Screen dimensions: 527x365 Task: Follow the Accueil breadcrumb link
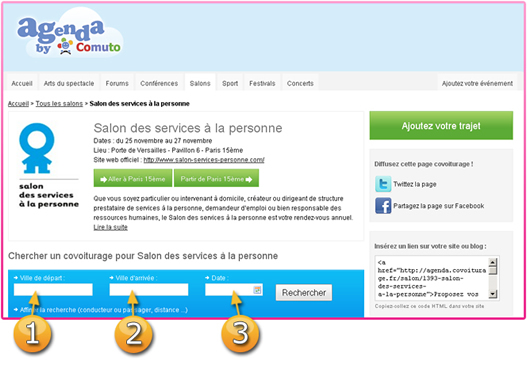(x=18, y=104)
